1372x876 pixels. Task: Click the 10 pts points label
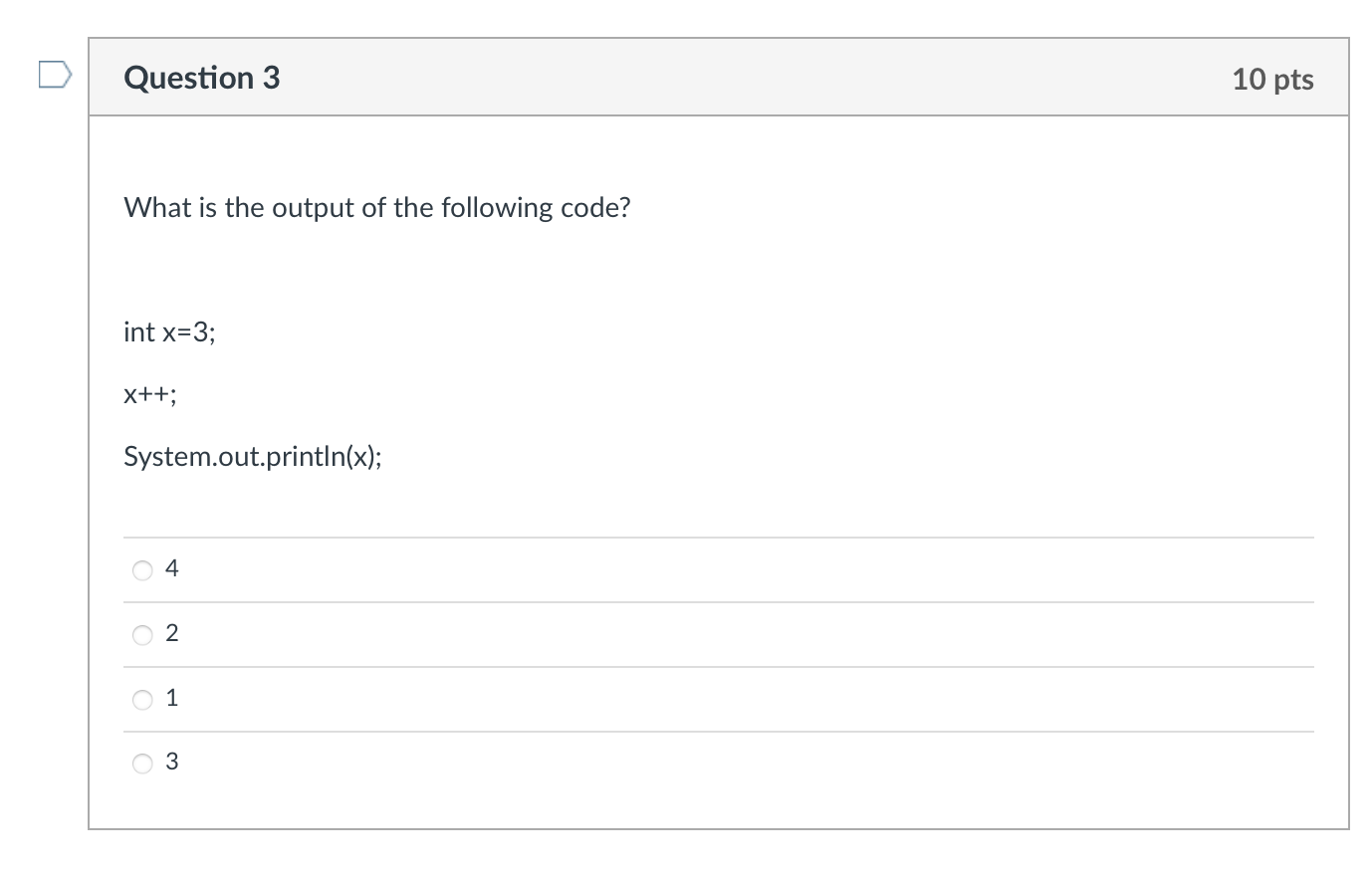pos(1272,79)
